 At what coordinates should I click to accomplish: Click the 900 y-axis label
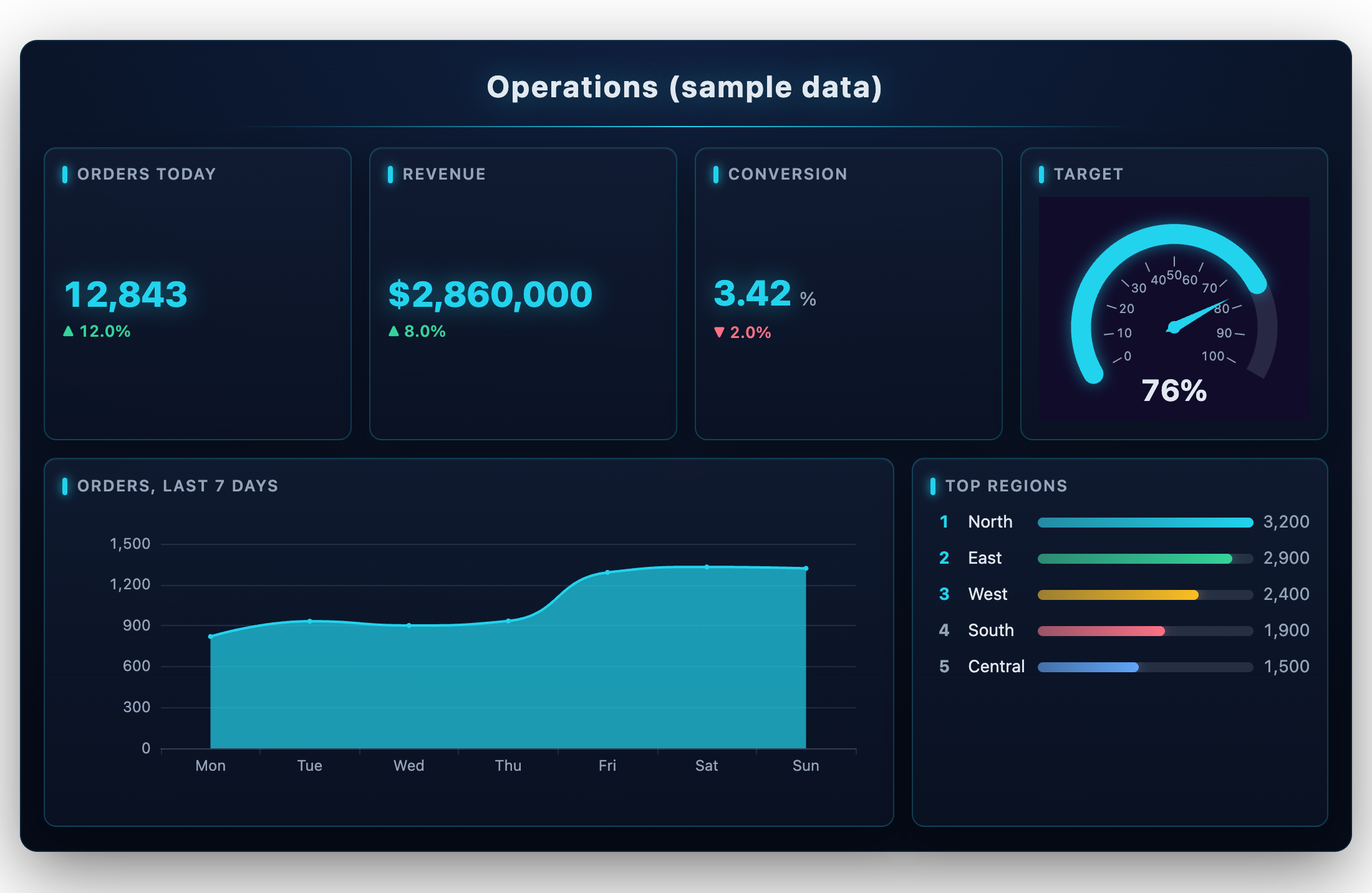pyautogui.click(x=137, y=625)
